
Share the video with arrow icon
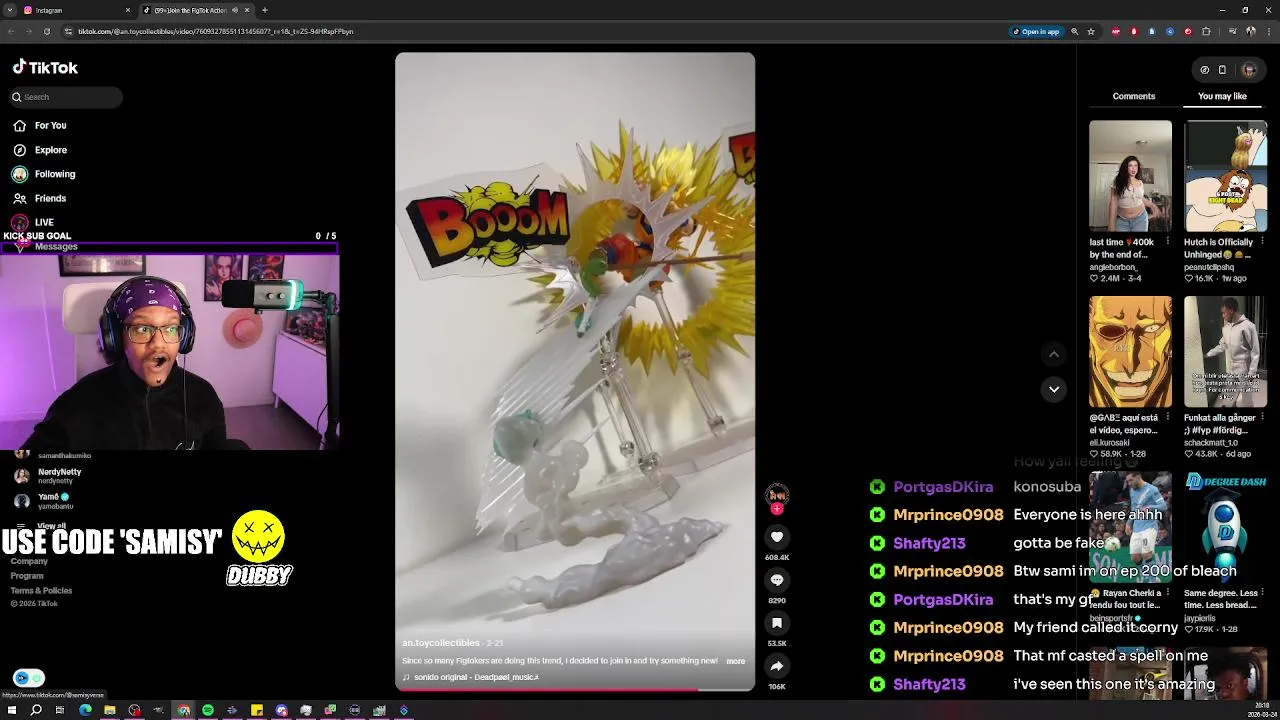pyautogui.click(x=777, y=666)
